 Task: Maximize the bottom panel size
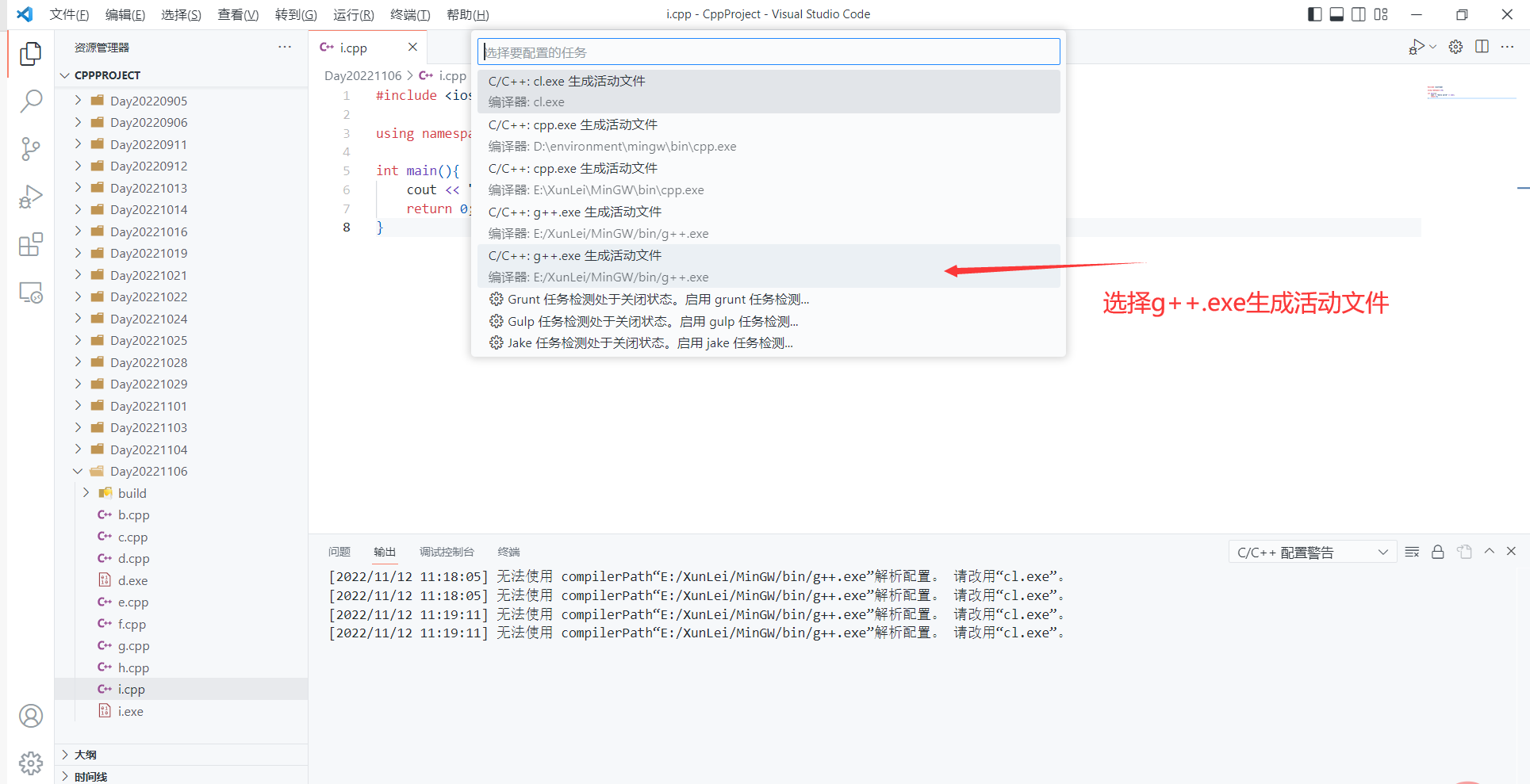click(x=1489, y=551)
